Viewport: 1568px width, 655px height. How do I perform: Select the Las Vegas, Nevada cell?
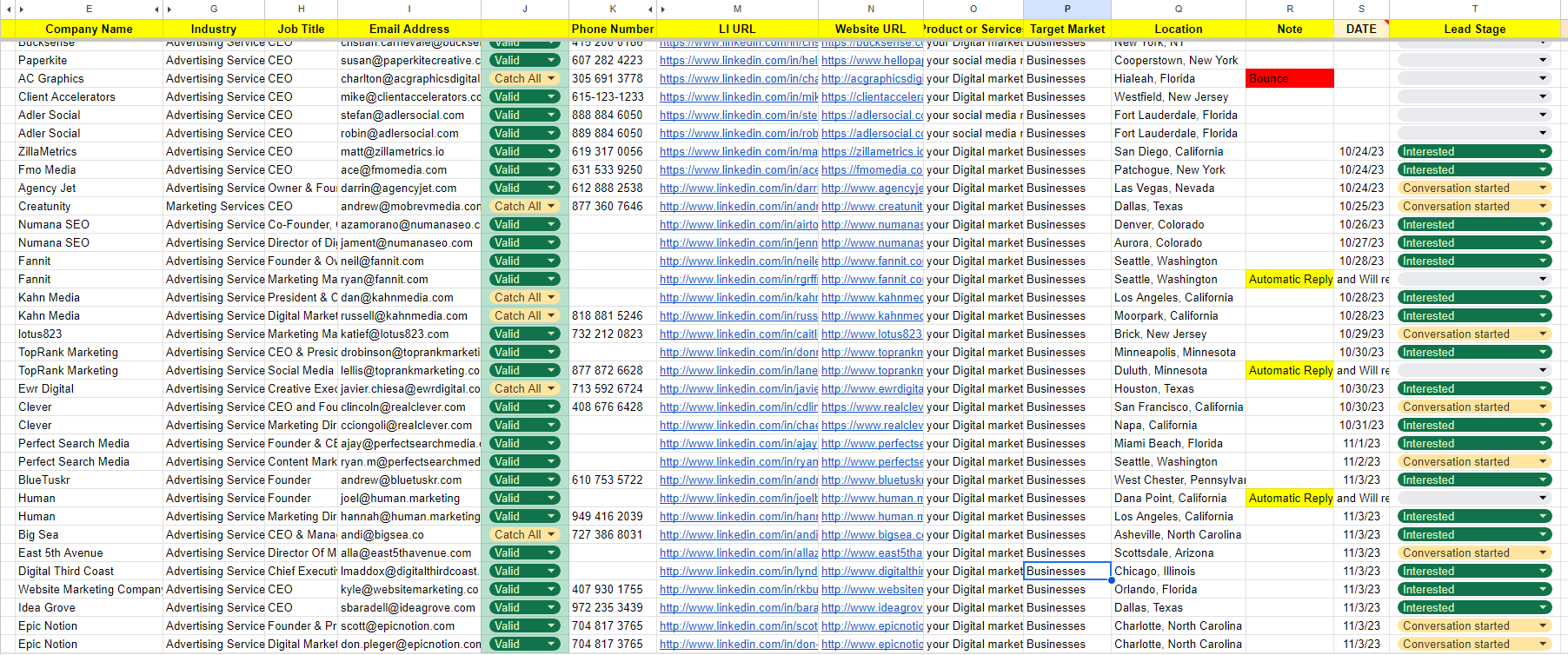click(1179, 188)
